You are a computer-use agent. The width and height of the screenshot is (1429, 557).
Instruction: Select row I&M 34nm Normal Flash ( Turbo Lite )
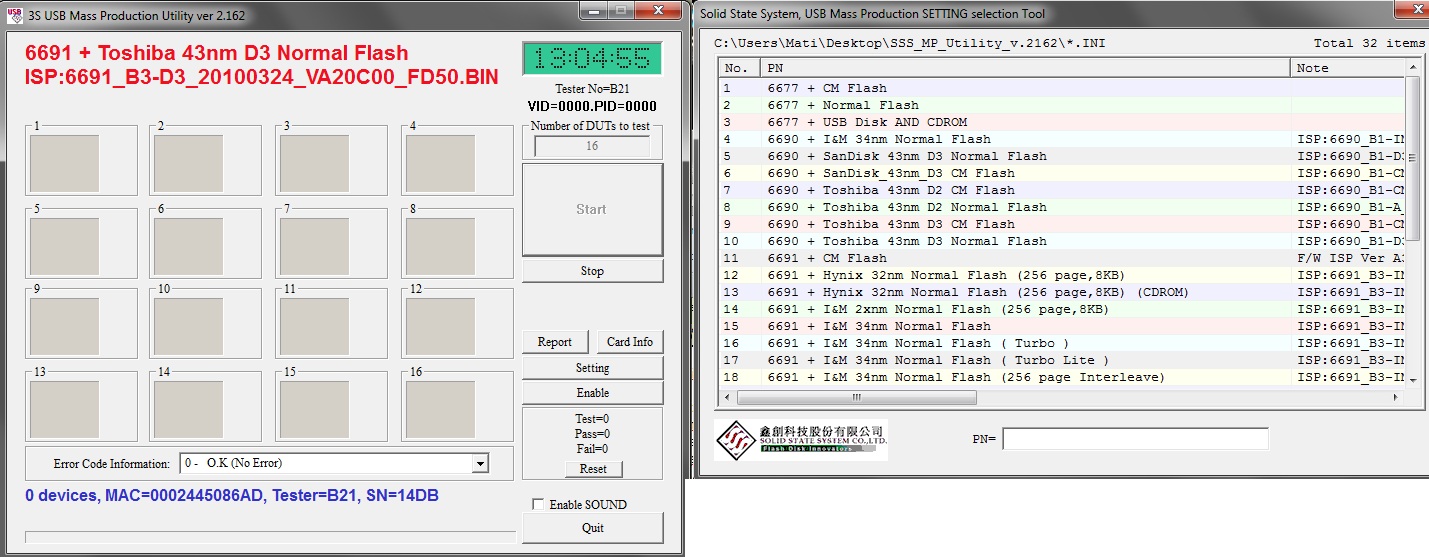coord(1062,360)
